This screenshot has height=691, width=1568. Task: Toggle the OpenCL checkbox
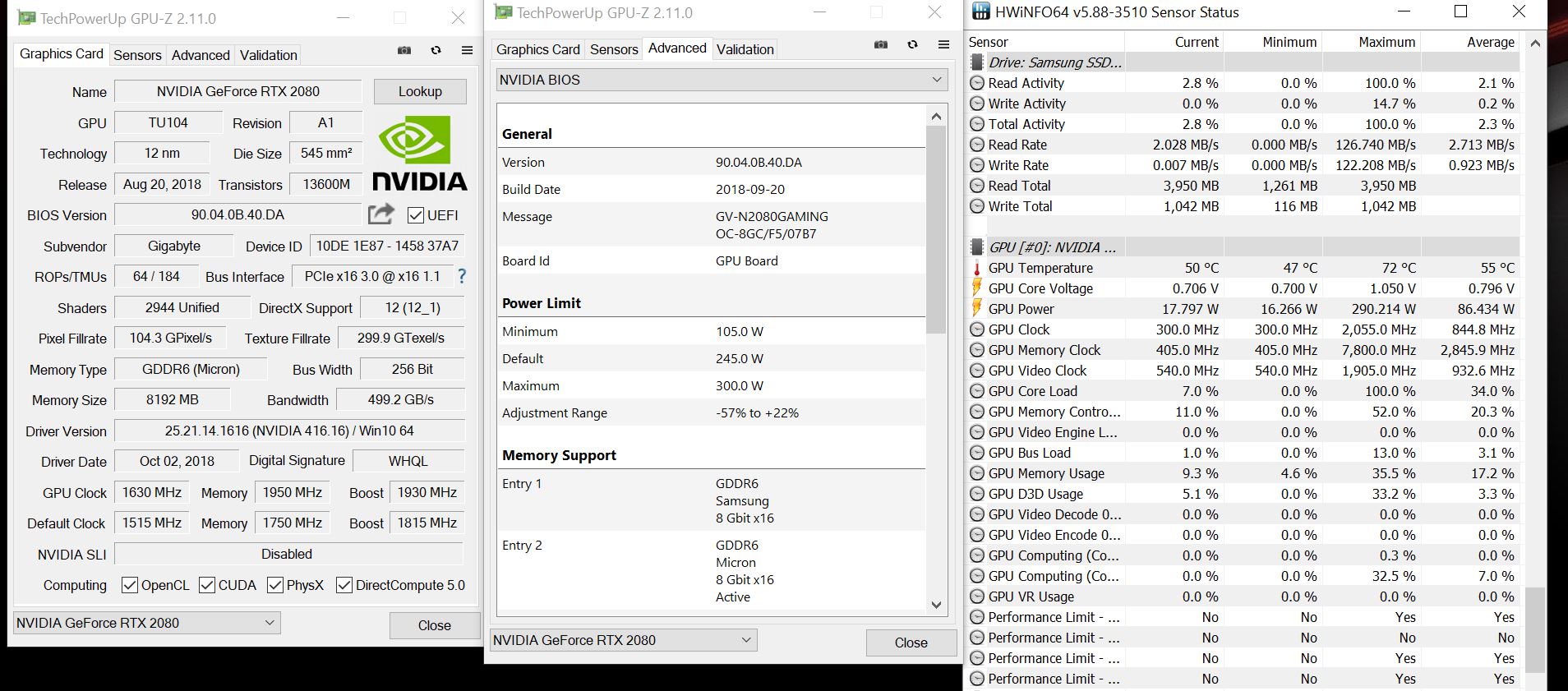point(129,585)
